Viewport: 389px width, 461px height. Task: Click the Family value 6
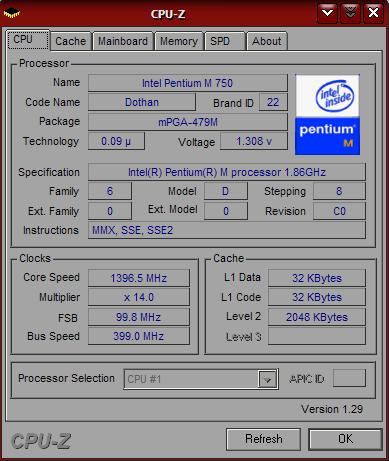(110, 191)
